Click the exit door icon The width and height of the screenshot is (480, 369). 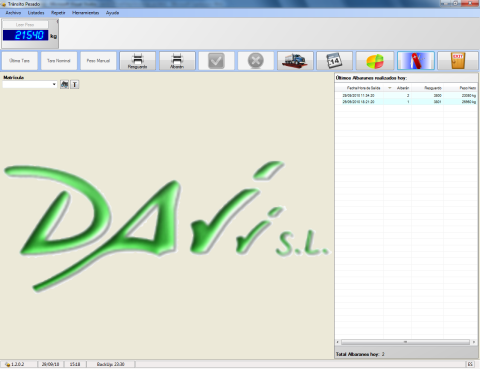pos(458,61)
